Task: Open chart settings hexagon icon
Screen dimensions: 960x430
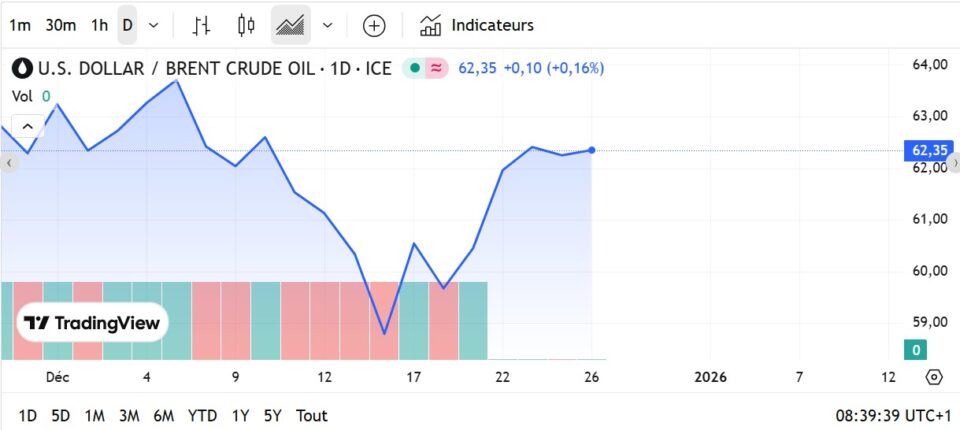Action: pyautogui.click(x=934, y=377)
